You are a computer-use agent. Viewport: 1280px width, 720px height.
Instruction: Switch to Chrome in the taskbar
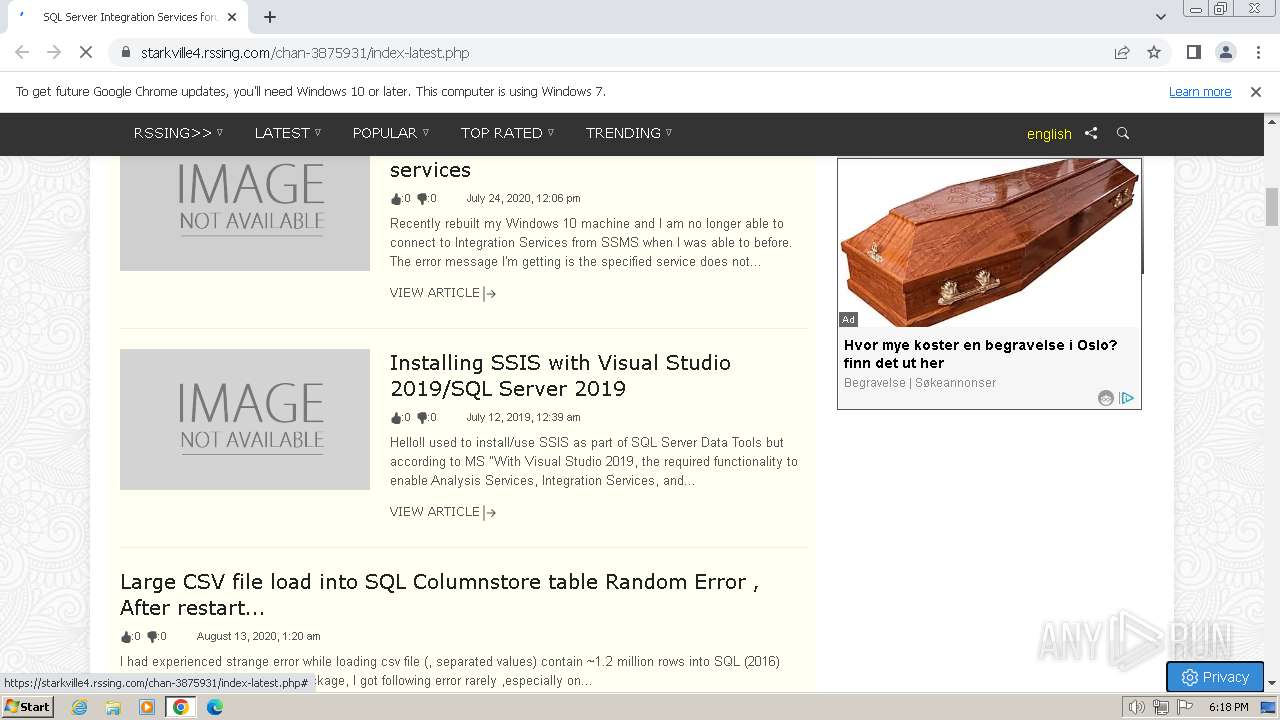[181, 707]
